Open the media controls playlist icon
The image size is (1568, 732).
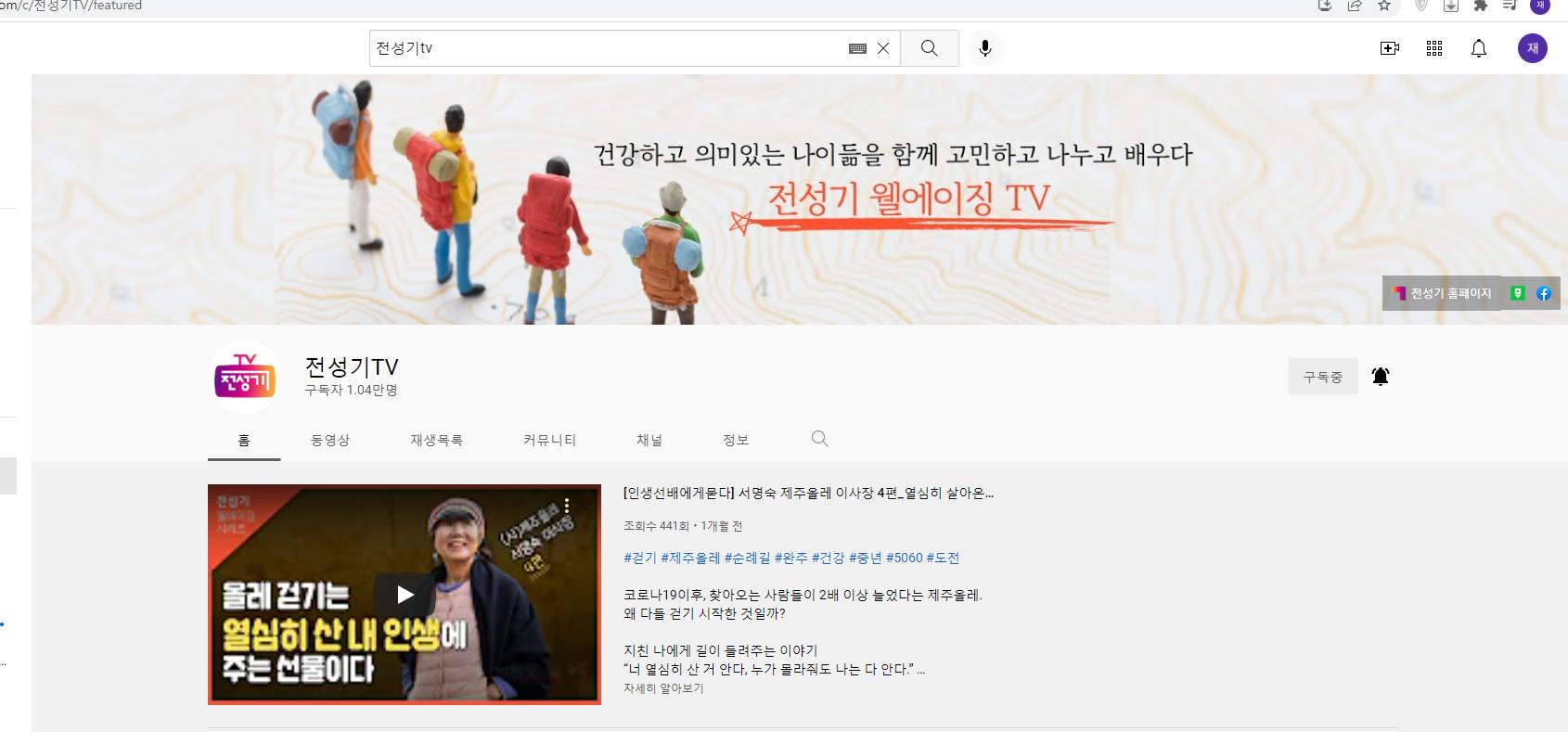pos(1510,6)
